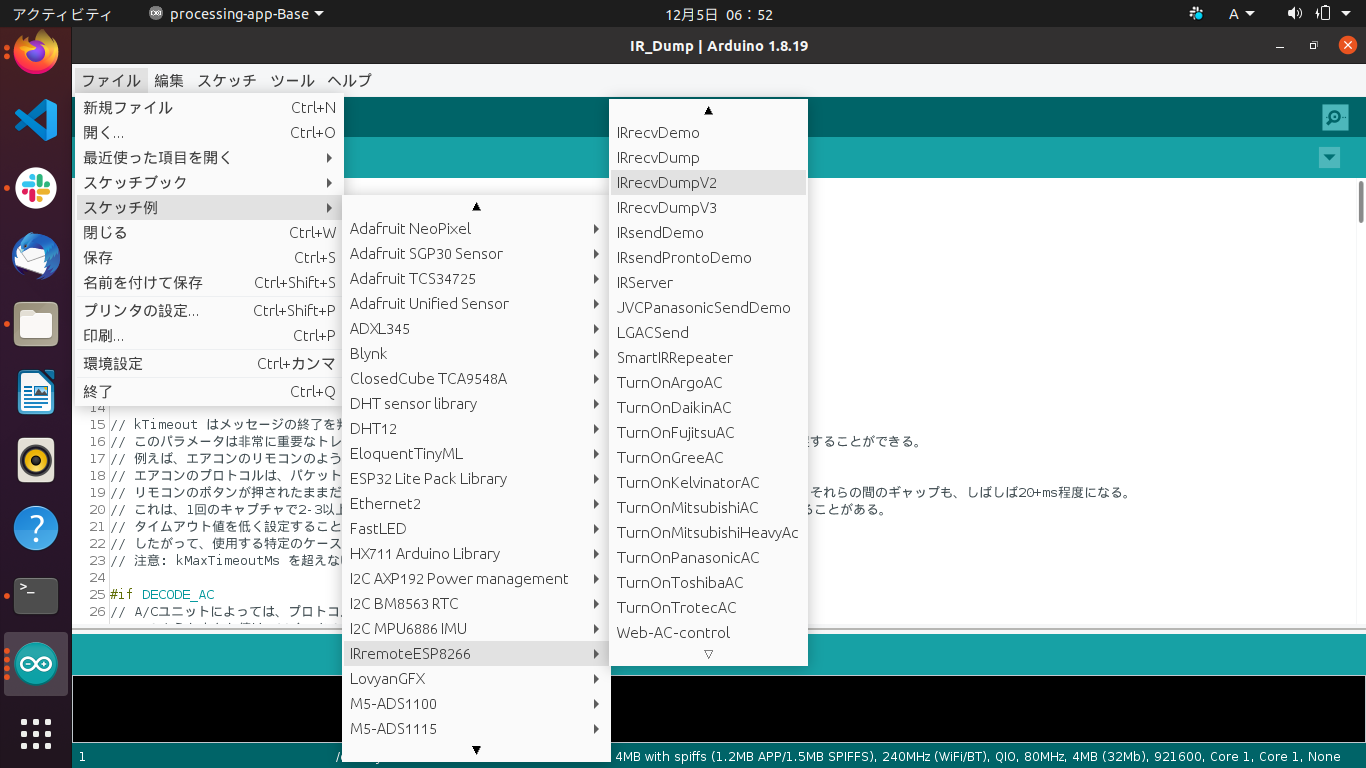Open processing-app-Base app menu
The height and width of the screenshot is (768, 1366).
(236, 14)
